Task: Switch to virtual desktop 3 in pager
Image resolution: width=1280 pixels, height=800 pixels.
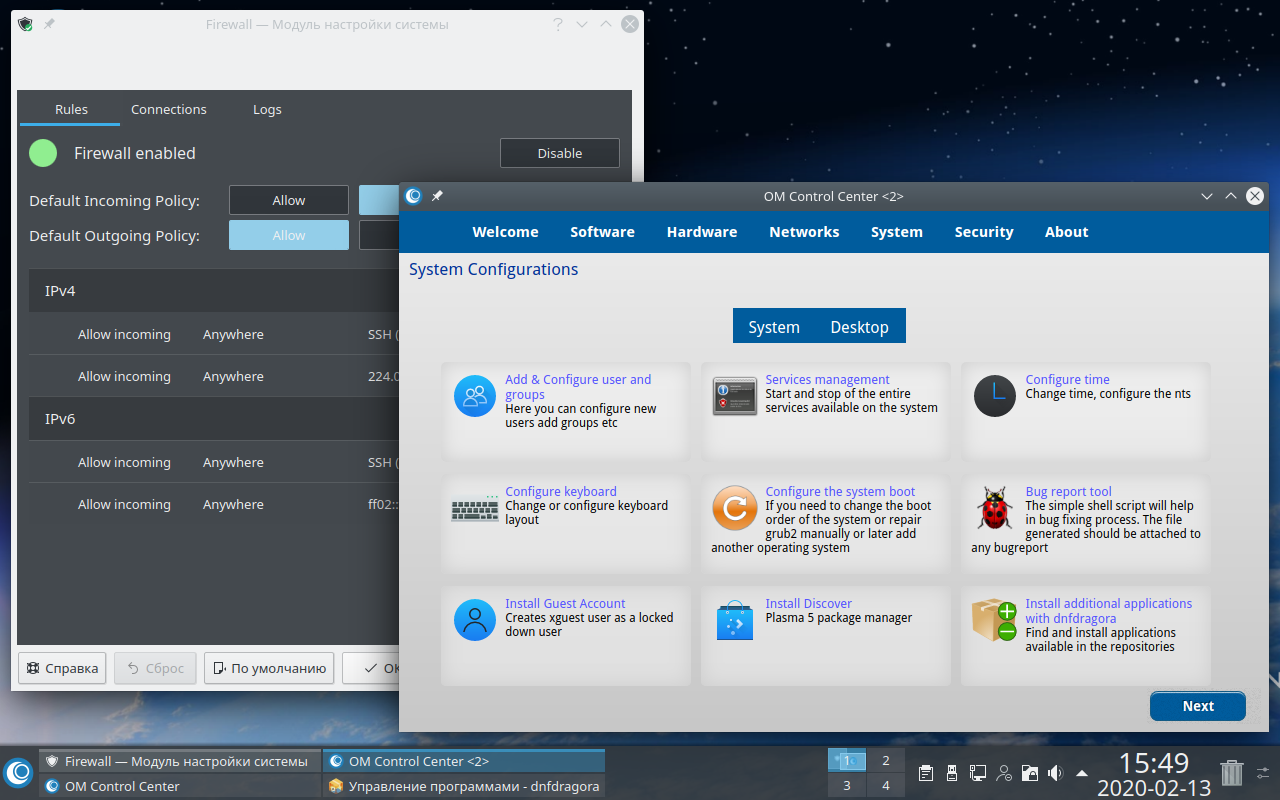Action: point(847,786)
